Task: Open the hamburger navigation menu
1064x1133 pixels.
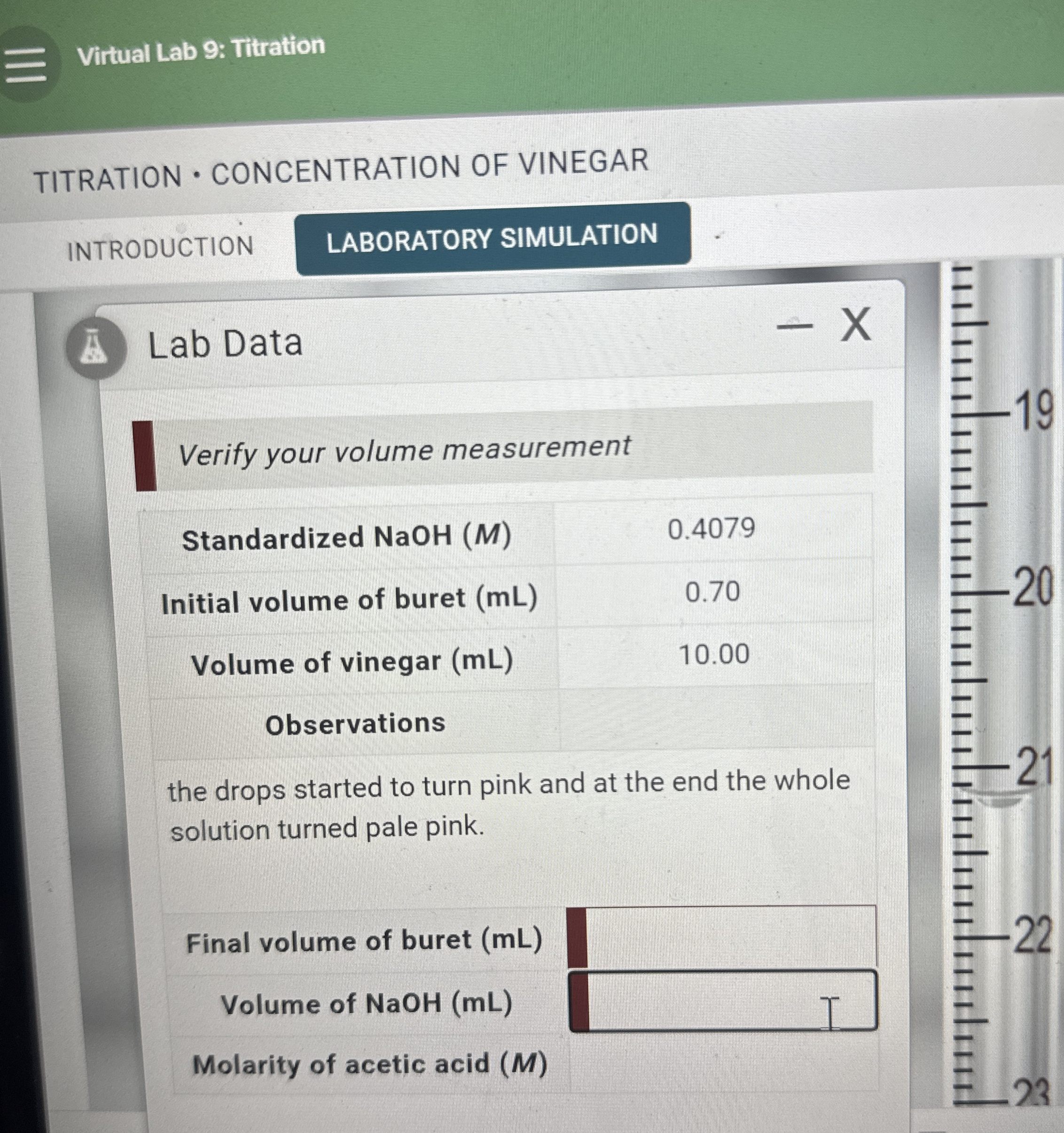Action: pyautogui.click(x=25, y=64)
